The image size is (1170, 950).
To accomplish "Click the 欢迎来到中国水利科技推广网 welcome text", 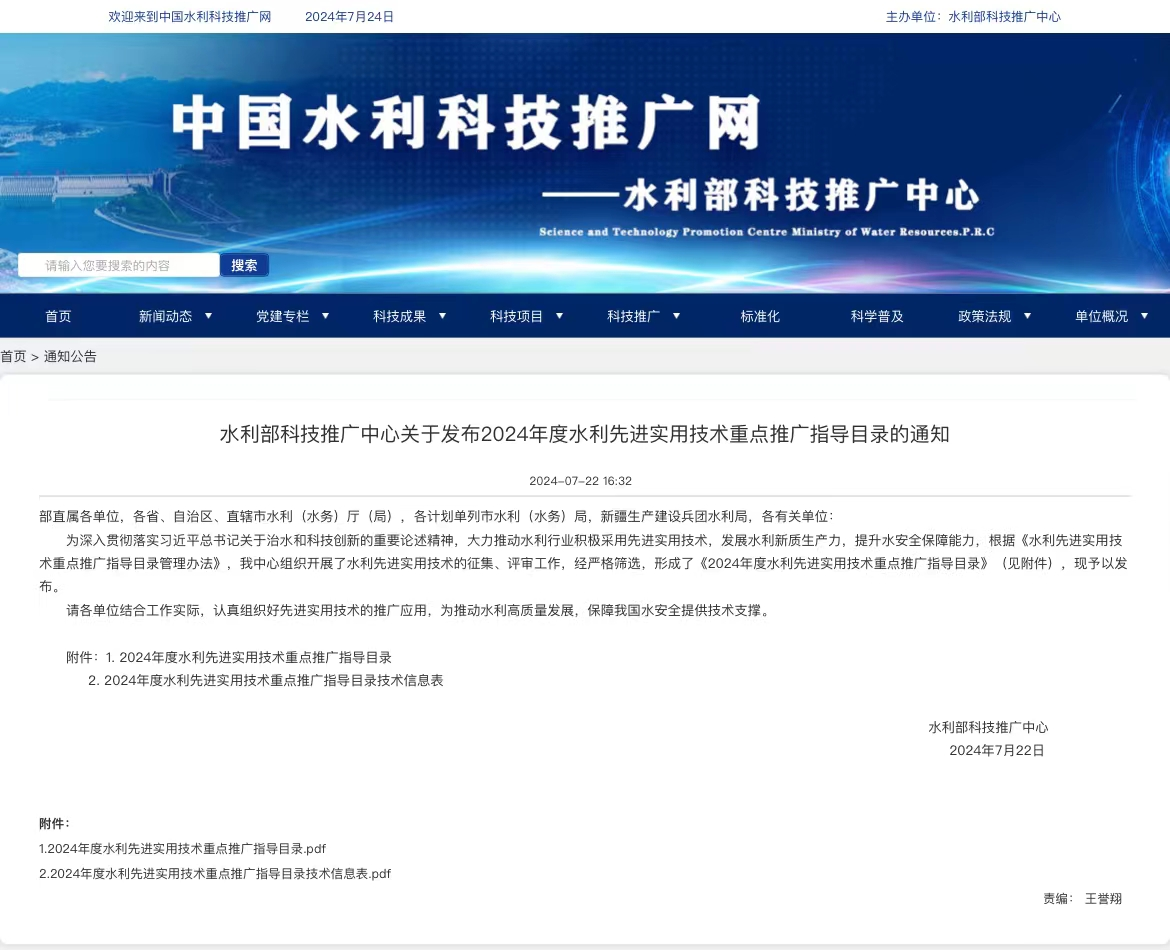I will tap(190, 16).
